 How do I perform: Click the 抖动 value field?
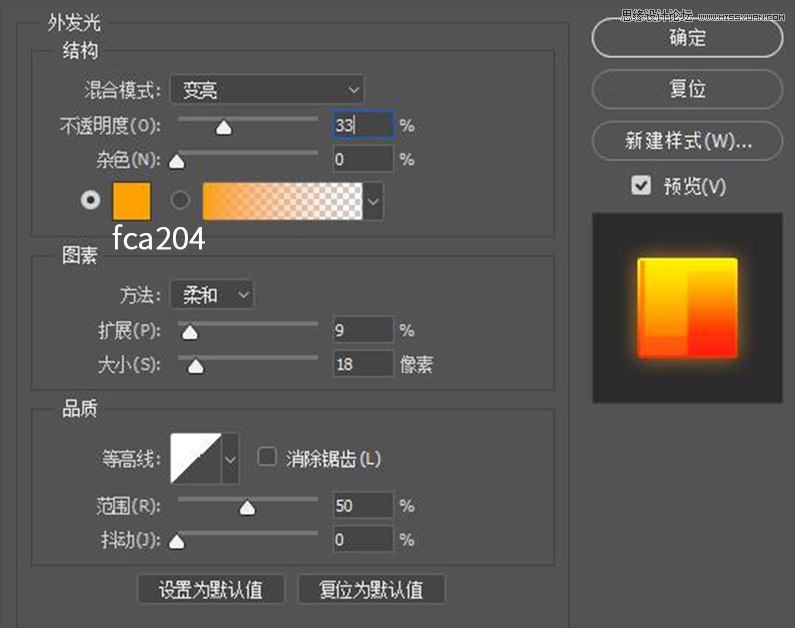[x=363, y=539]
